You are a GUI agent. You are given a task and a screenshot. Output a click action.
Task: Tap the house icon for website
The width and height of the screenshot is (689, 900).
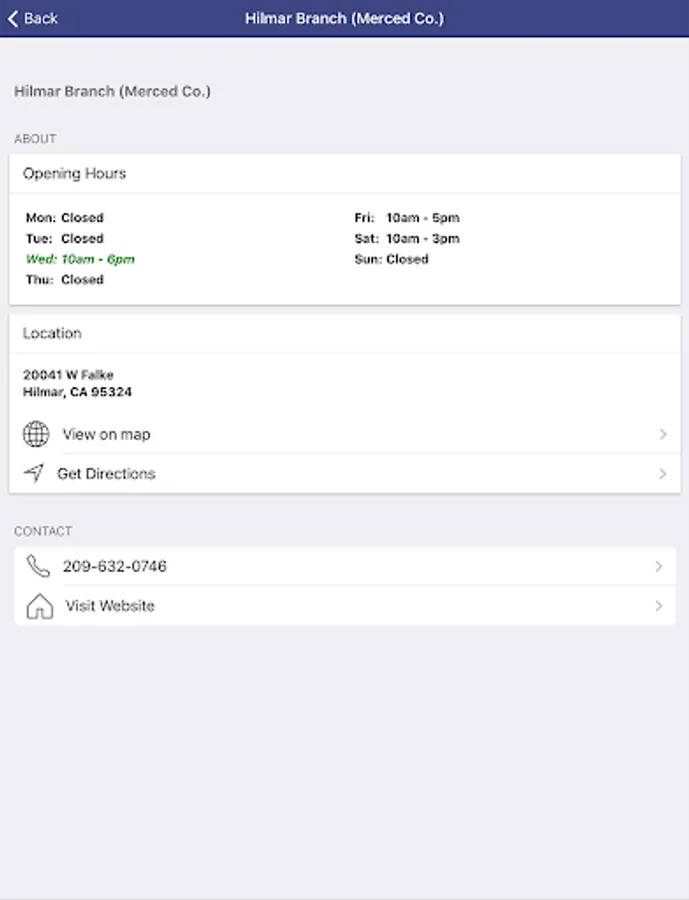pyautogui.click(x=39, y=606)
